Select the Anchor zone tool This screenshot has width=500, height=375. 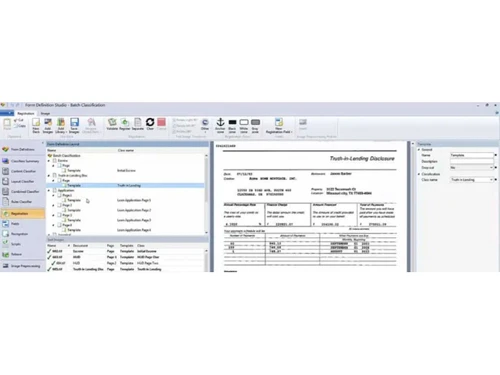pos(220,125)
